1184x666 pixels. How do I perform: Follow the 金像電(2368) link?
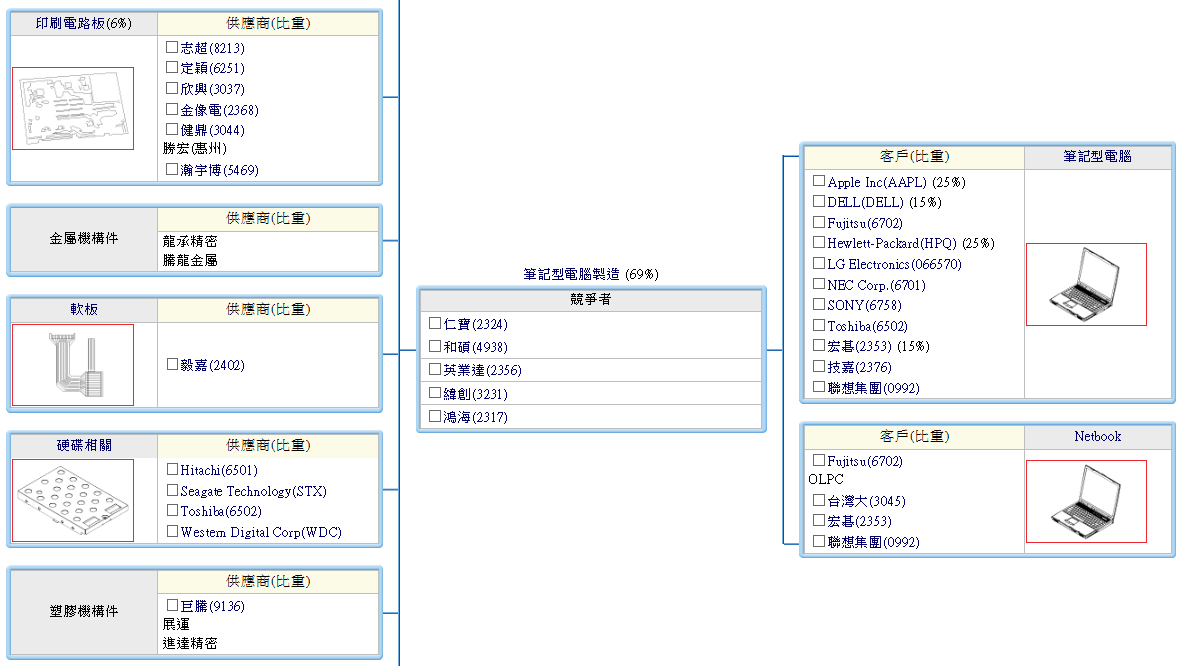[220, 110]
